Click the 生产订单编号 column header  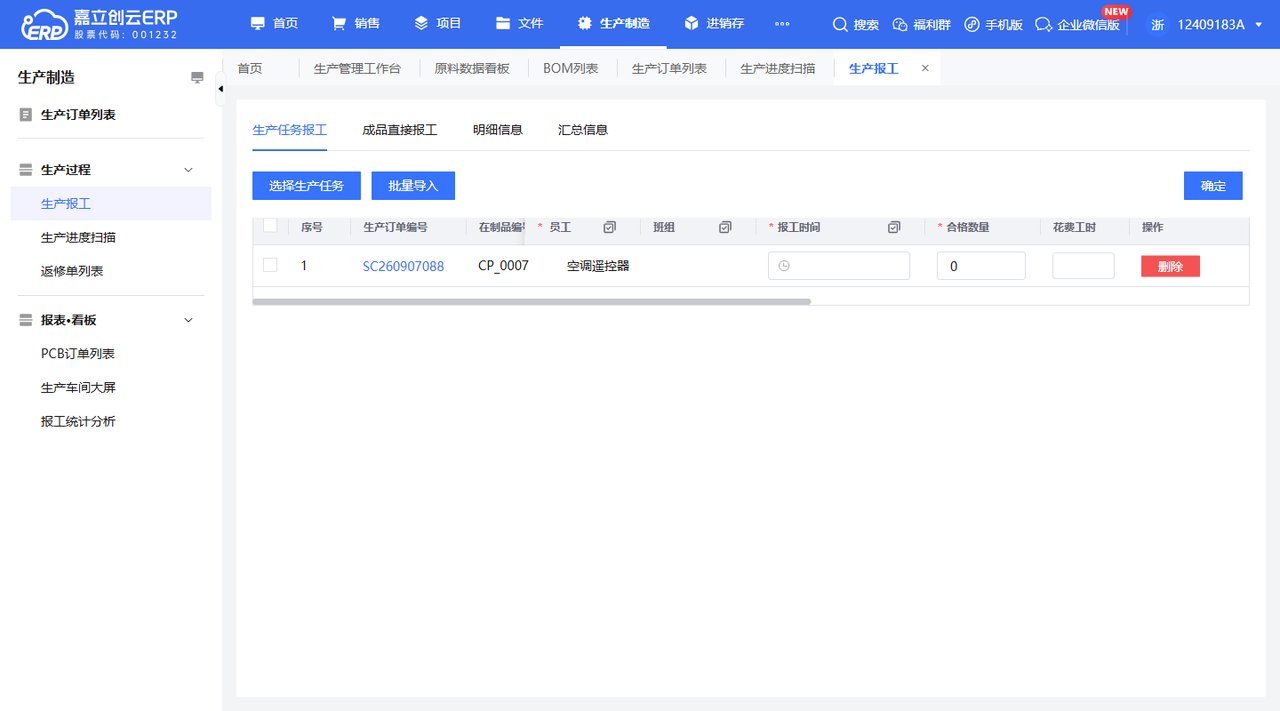(395, 228)
